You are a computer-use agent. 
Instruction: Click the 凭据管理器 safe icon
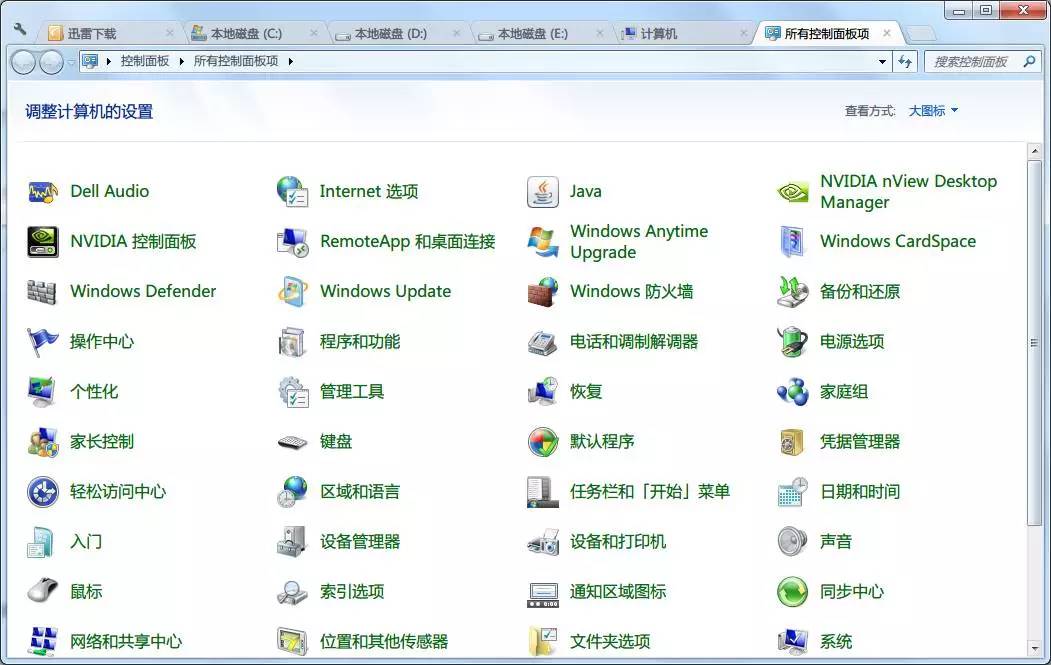point(792,442)
